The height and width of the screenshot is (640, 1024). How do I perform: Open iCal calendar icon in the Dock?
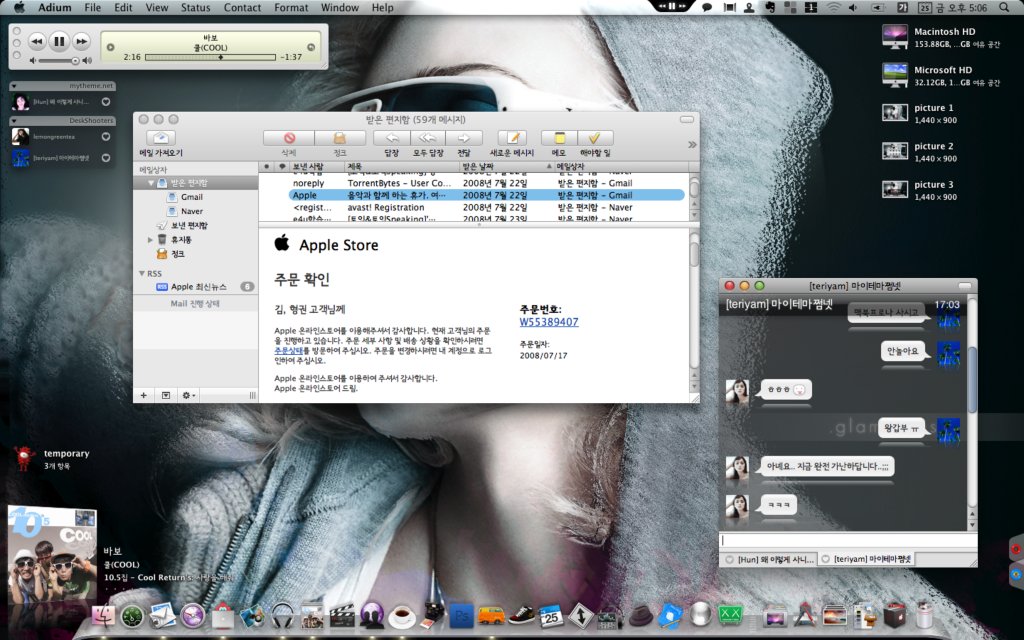click(551, 615)
